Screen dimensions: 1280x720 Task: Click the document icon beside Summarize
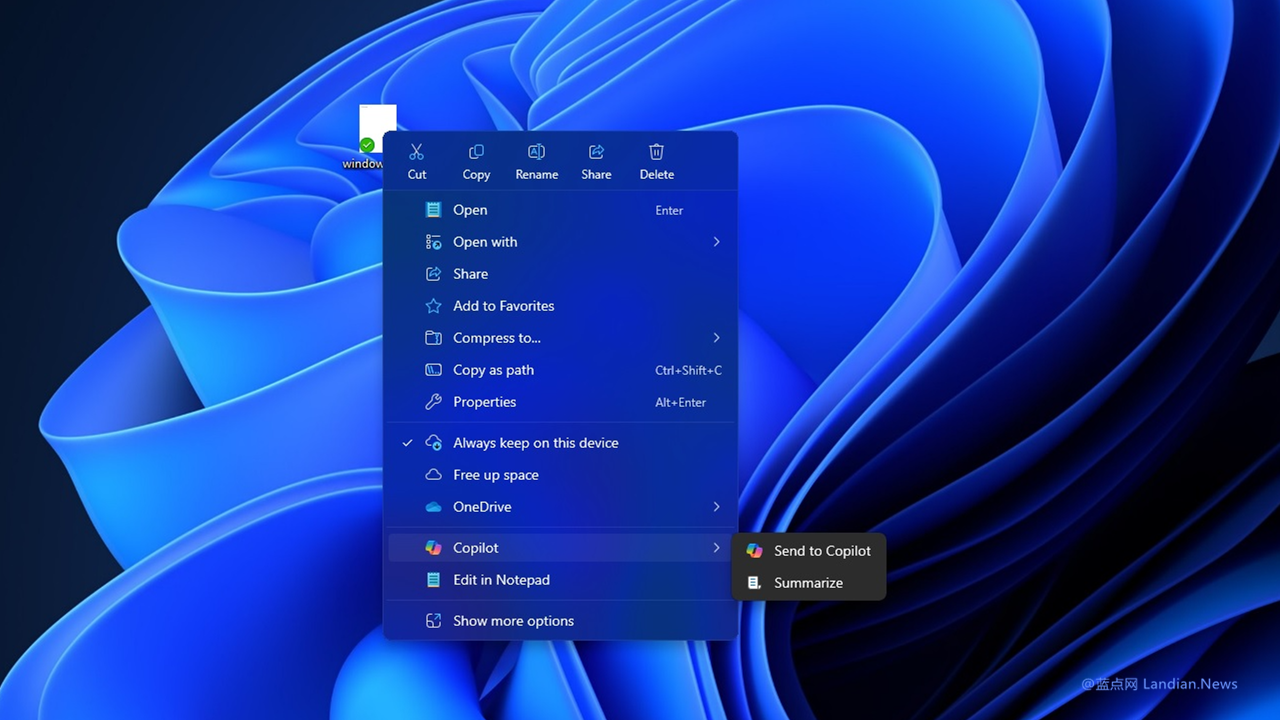click(754, 583)
